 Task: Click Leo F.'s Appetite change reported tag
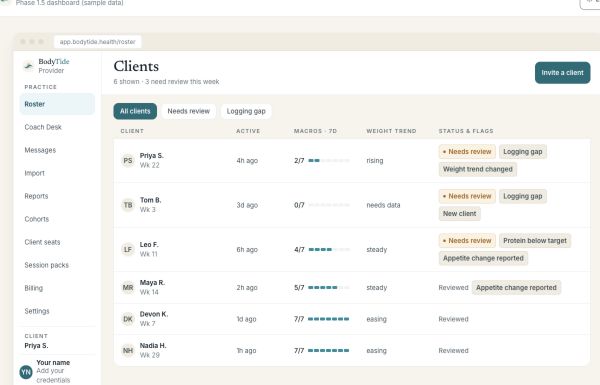[x=483, y=258]
